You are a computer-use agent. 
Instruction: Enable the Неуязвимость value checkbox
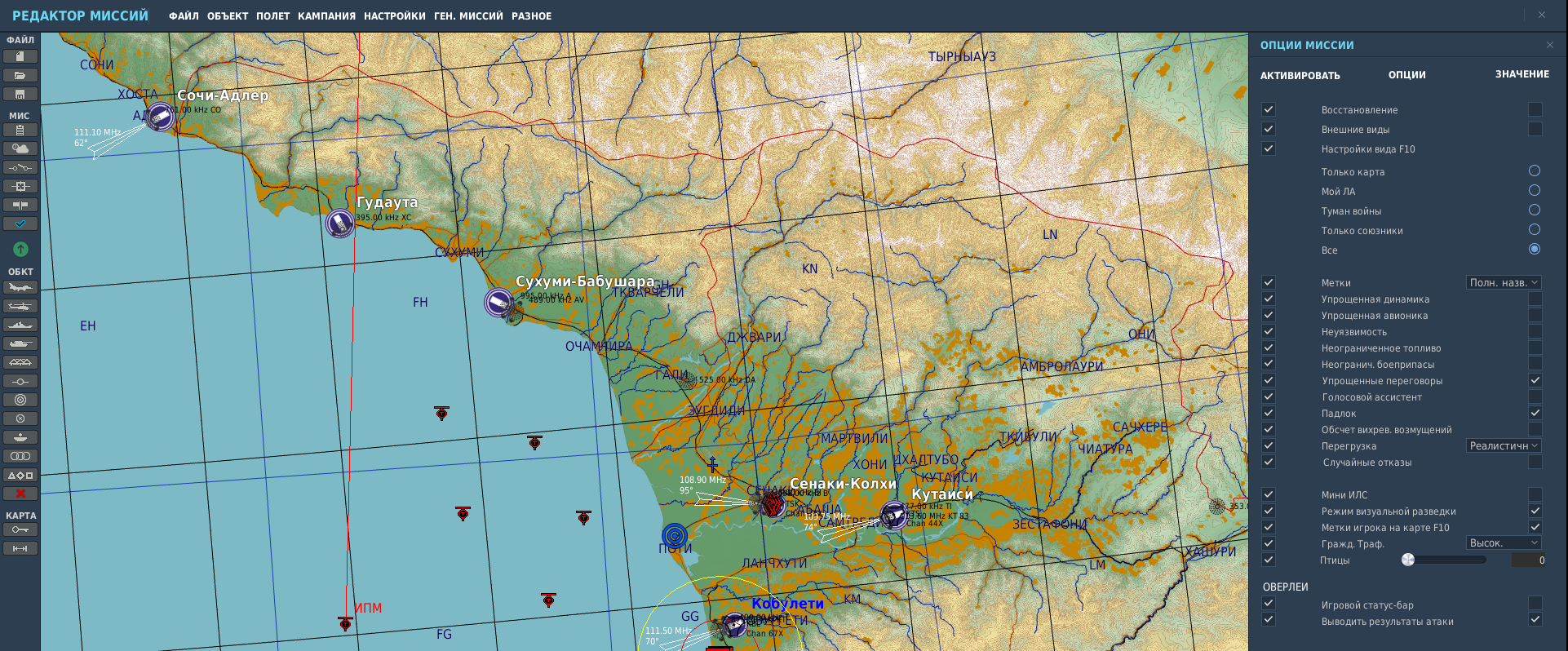click(1535, 331)
